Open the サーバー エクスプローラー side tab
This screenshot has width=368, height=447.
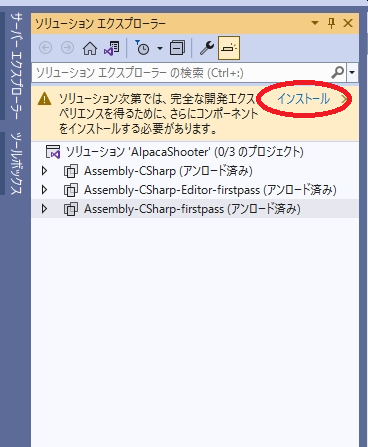coord(16,66)
